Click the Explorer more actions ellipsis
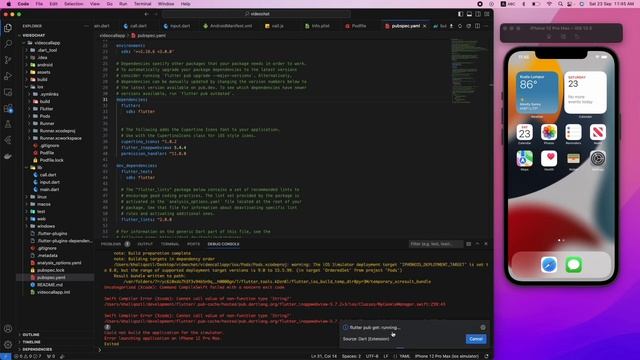 pos(86,26)
